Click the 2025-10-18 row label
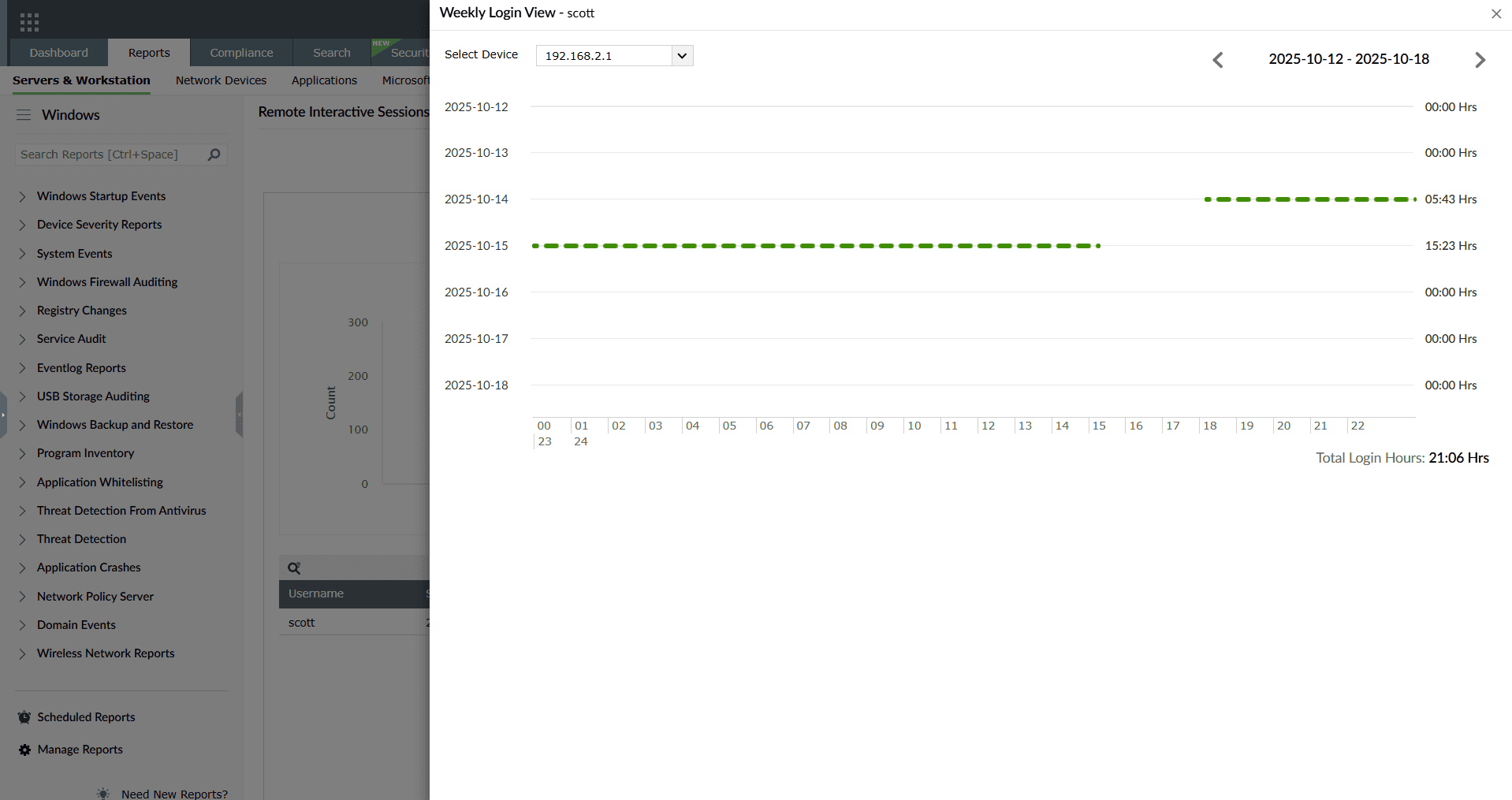Screen dimensions: 1512x800 [x=476, y=385]
